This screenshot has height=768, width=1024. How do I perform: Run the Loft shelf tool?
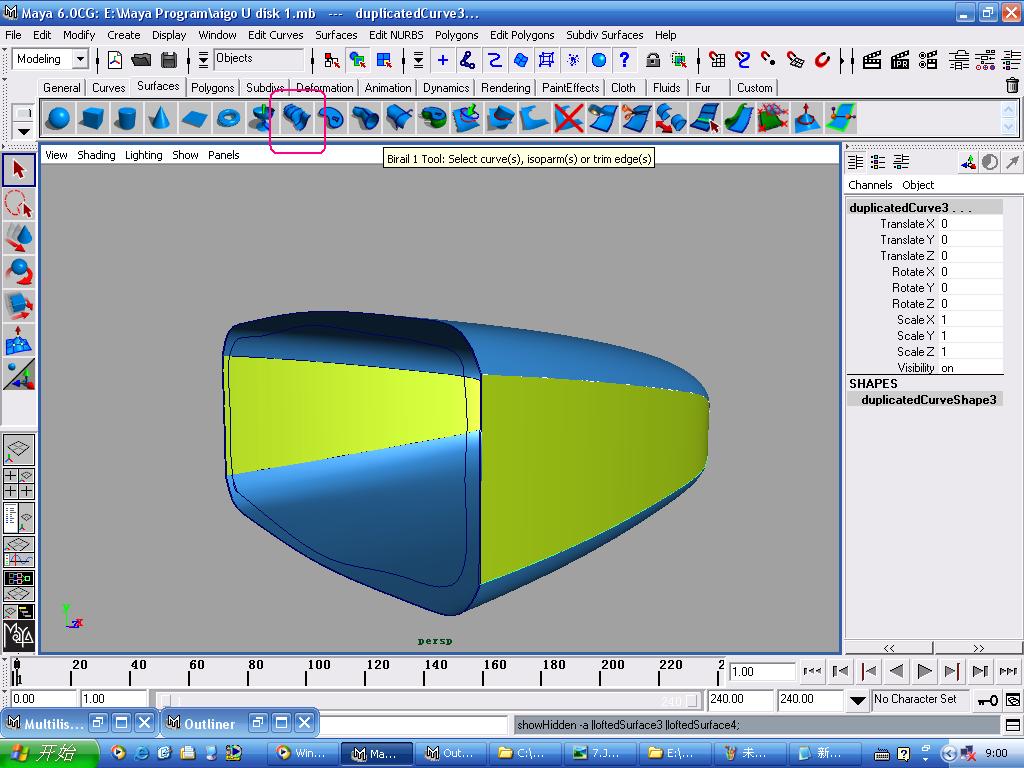point(296,118)
